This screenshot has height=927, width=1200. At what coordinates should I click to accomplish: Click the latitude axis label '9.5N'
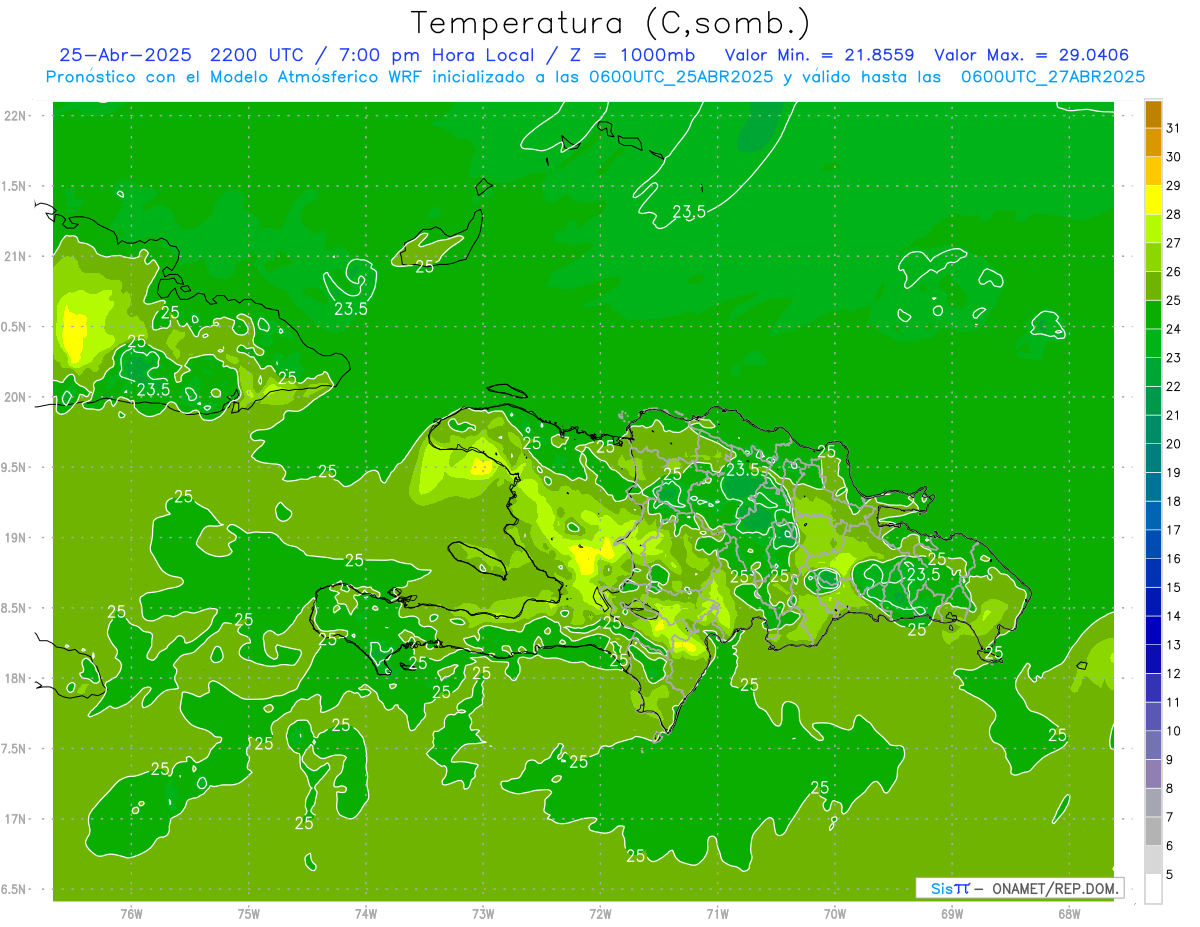click(x=14, y=468)
